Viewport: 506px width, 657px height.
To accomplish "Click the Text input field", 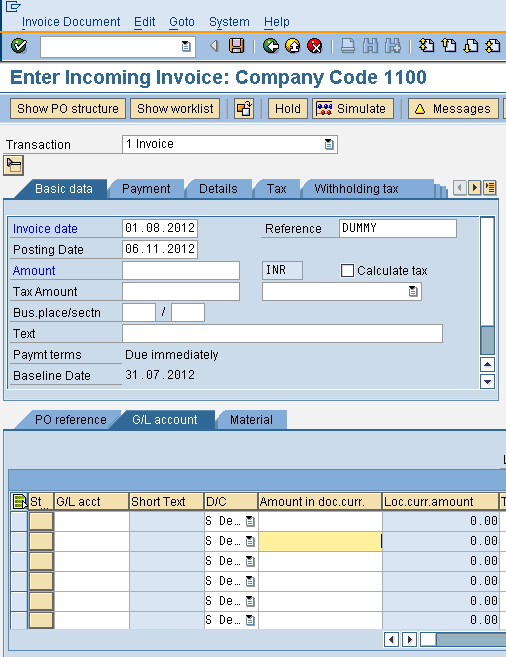I will coord(282,334).
